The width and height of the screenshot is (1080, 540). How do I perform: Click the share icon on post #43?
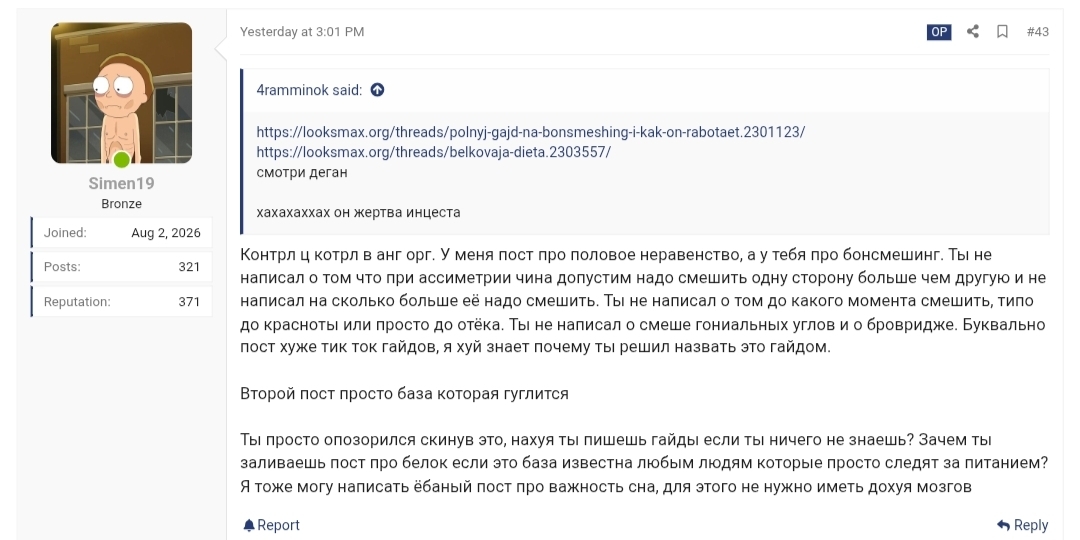(x=973, y=32)
